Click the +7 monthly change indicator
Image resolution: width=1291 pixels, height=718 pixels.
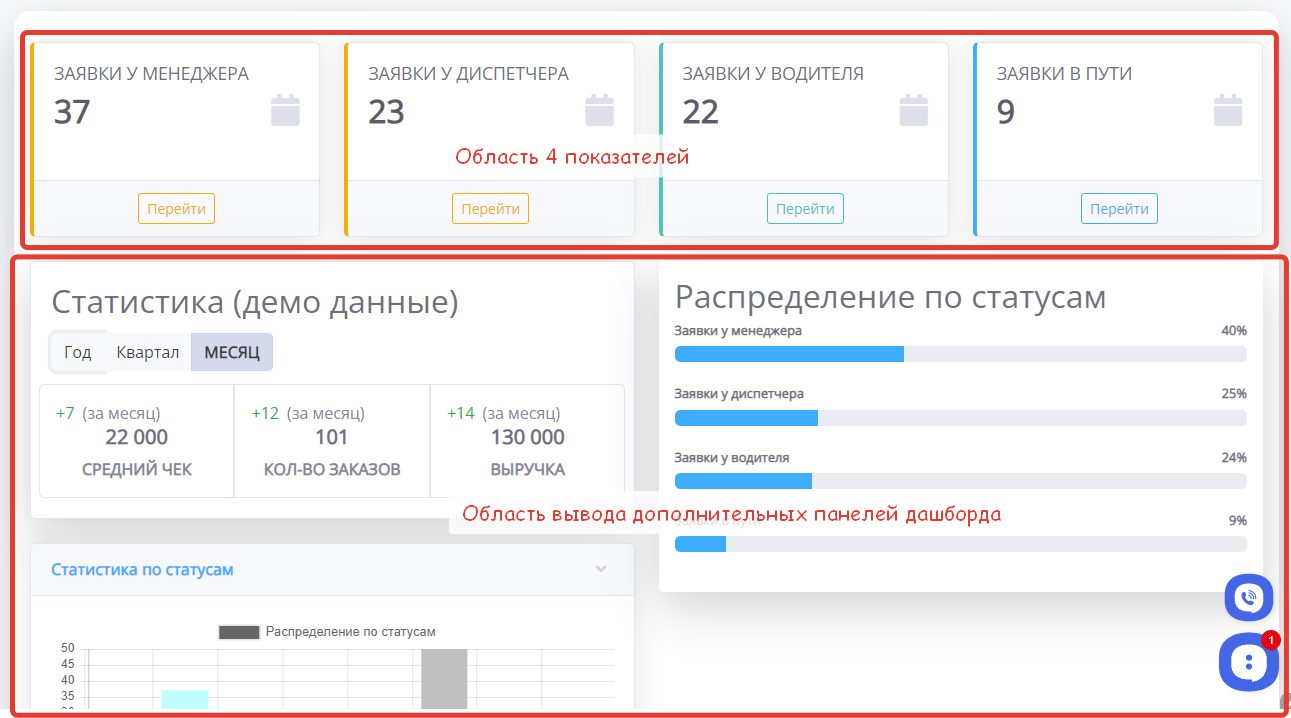[65, 413]
